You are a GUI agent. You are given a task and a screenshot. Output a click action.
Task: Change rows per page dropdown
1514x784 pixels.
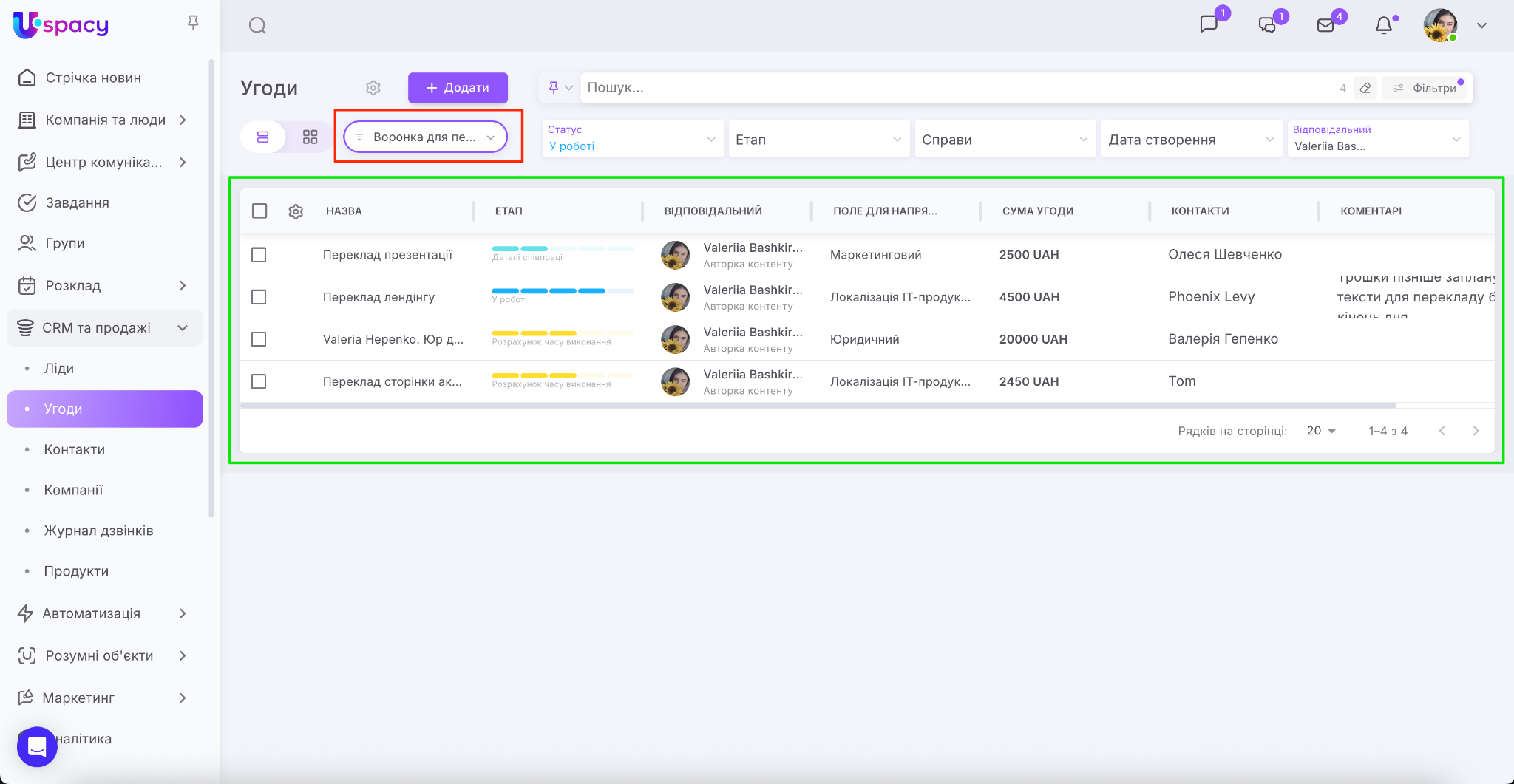(1320, 431)
